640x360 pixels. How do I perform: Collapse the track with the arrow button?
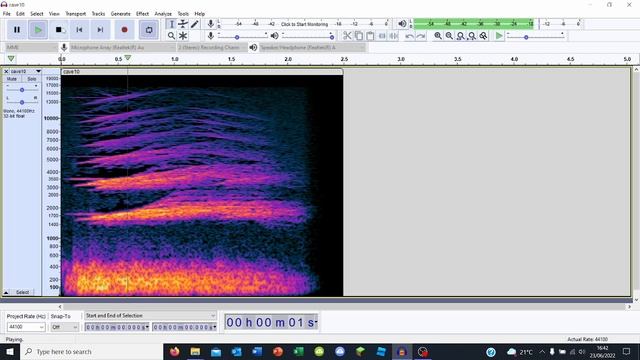(x=6, y=292)
